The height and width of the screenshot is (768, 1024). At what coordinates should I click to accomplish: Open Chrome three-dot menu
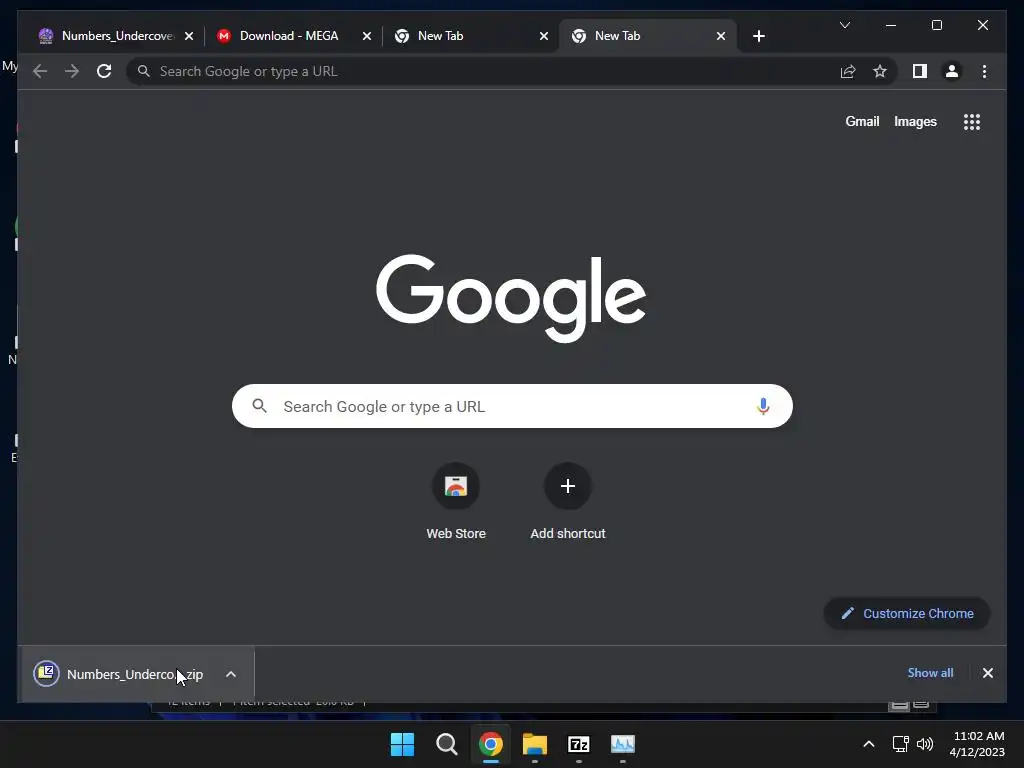(x=984, y=71)
